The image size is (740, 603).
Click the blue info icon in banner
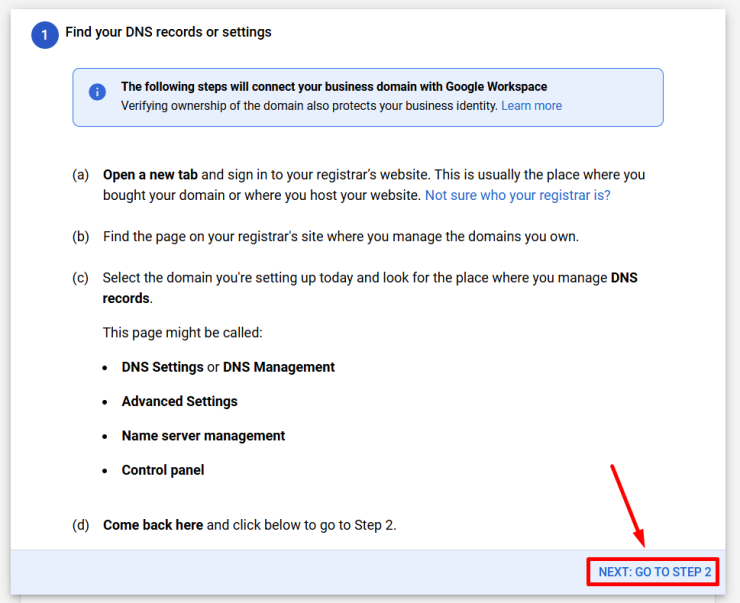[97, 92]
